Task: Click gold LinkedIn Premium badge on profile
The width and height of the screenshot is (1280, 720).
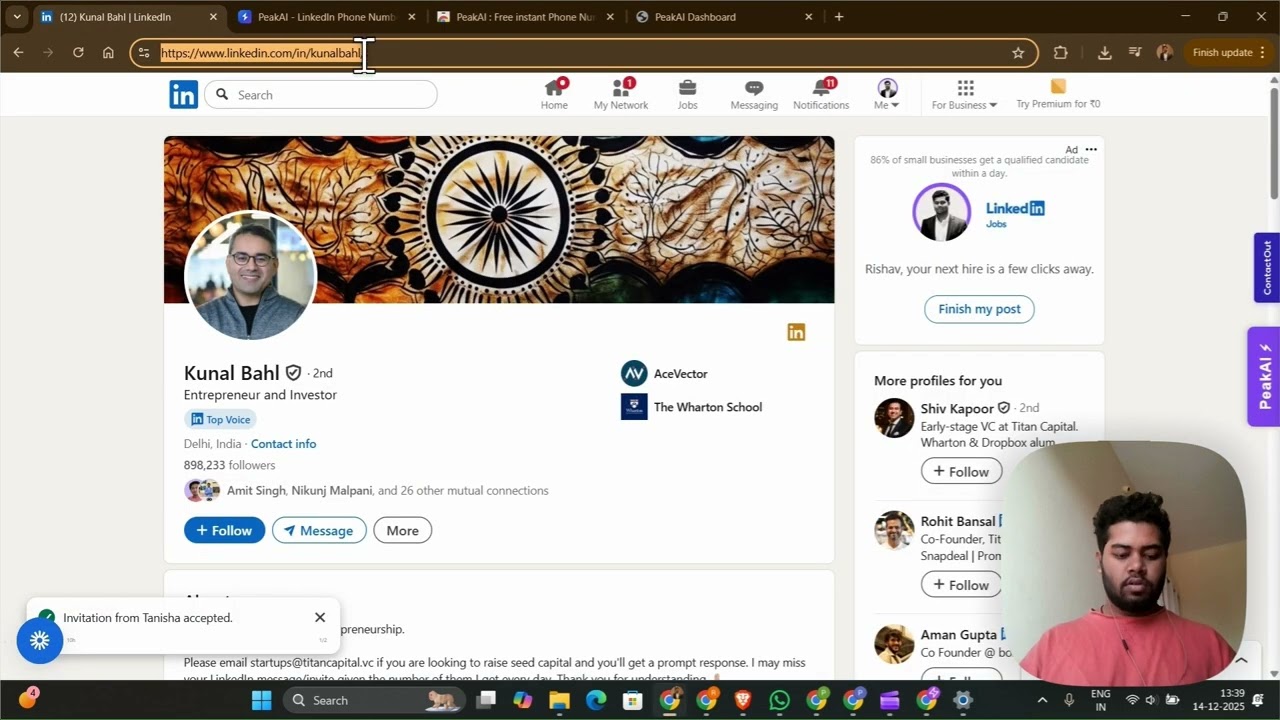Action: pyautogui.click(x=796, y=332)
